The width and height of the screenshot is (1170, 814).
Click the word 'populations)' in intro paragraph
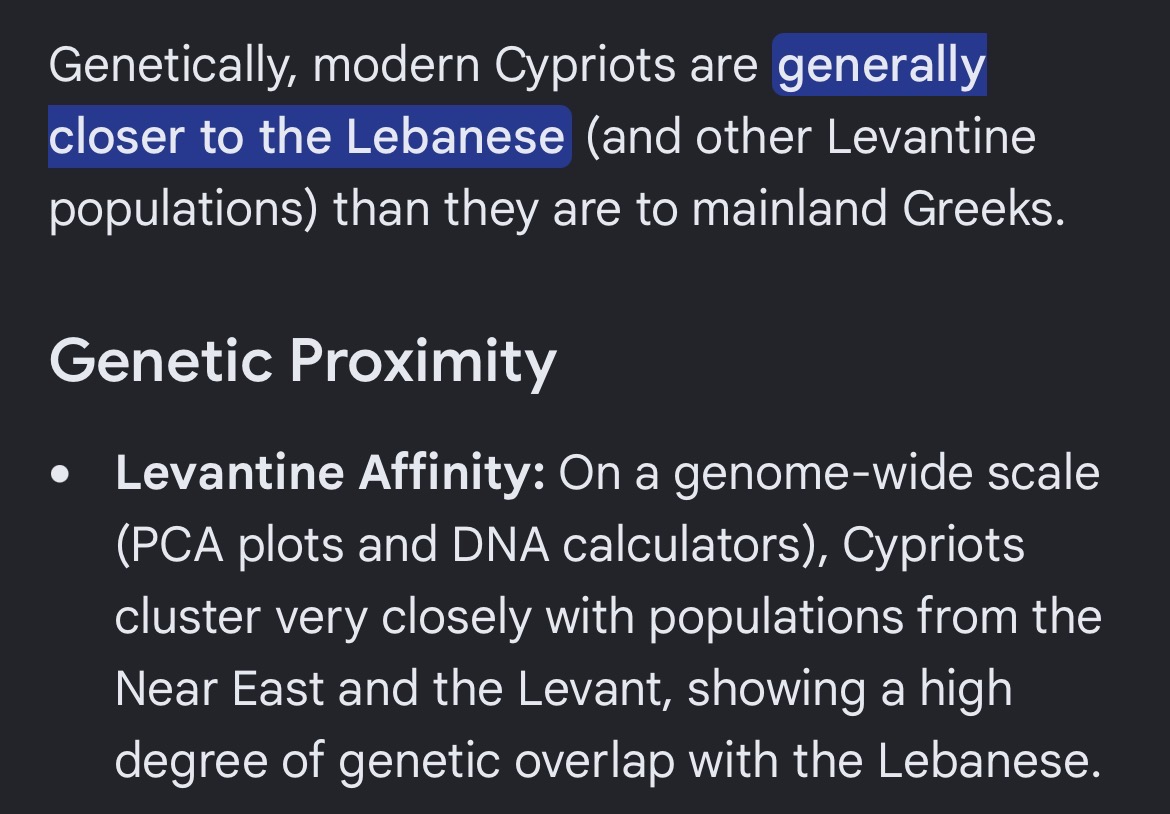pyautogui.click(x=184, y=210)
